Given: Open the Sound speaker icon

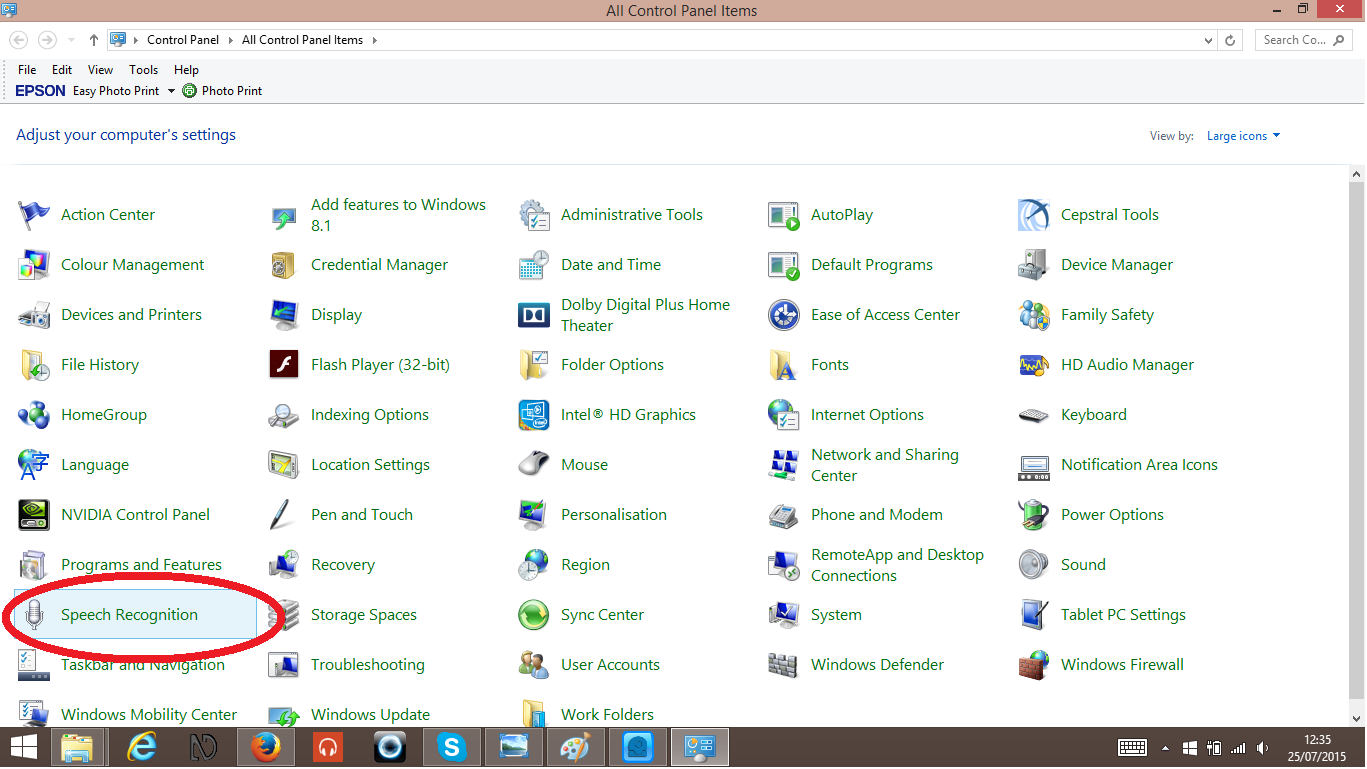Looking at the screenshot, I should click(x=1034, y=565).
